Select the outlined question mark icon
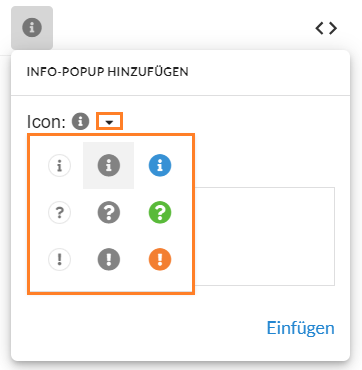The height and width of the screenshot is (370, 362). [59, 212]
